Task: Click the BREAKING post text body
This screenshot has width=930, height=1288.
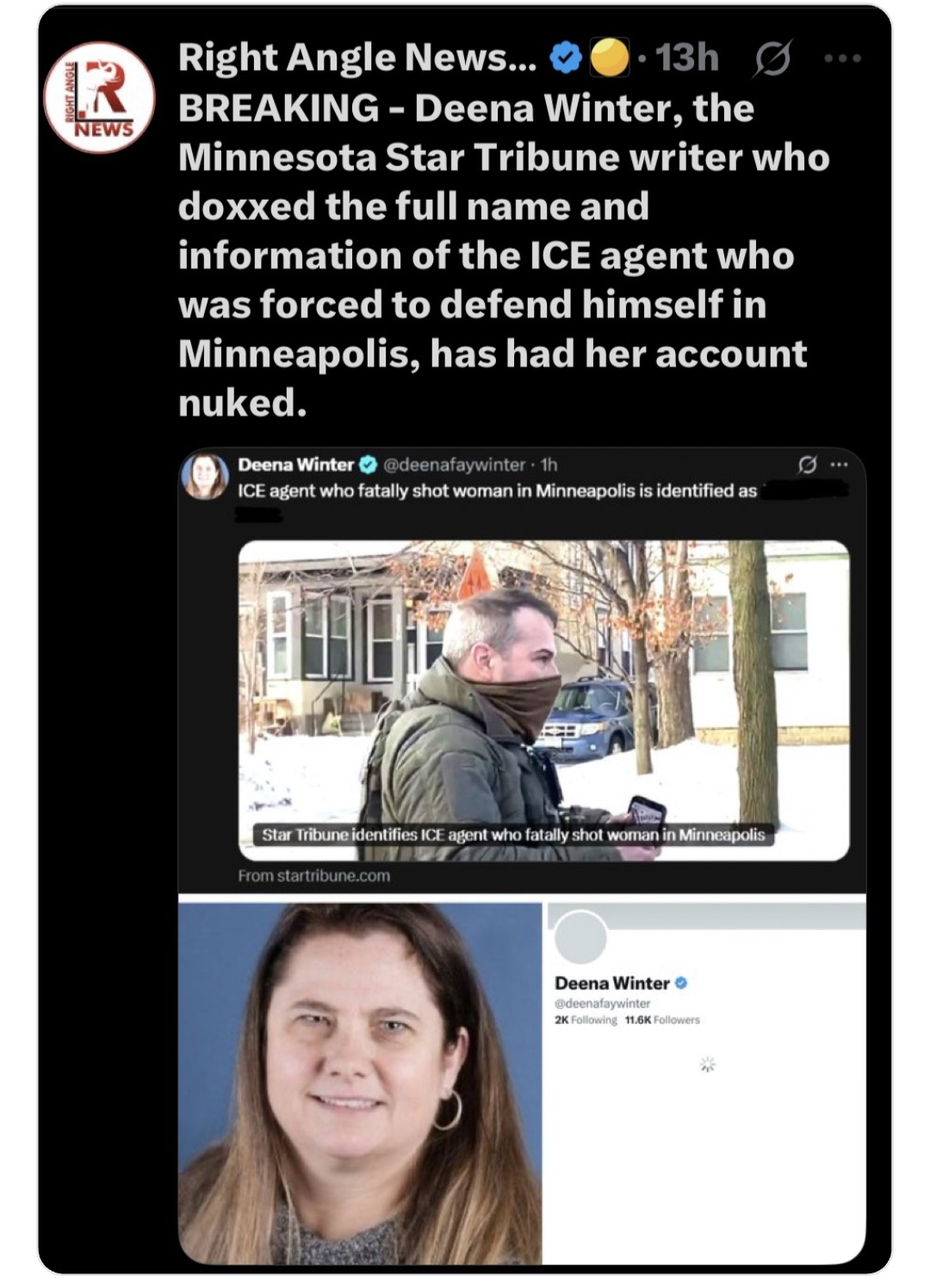Action: 504,256
